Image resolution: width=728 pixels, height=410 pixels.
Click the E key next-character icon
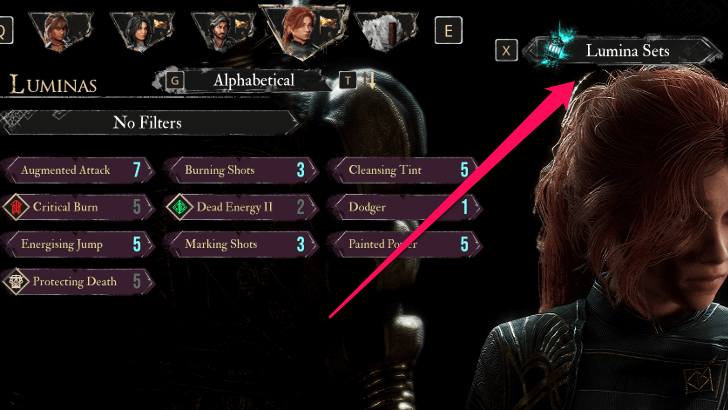coord(448,30)
